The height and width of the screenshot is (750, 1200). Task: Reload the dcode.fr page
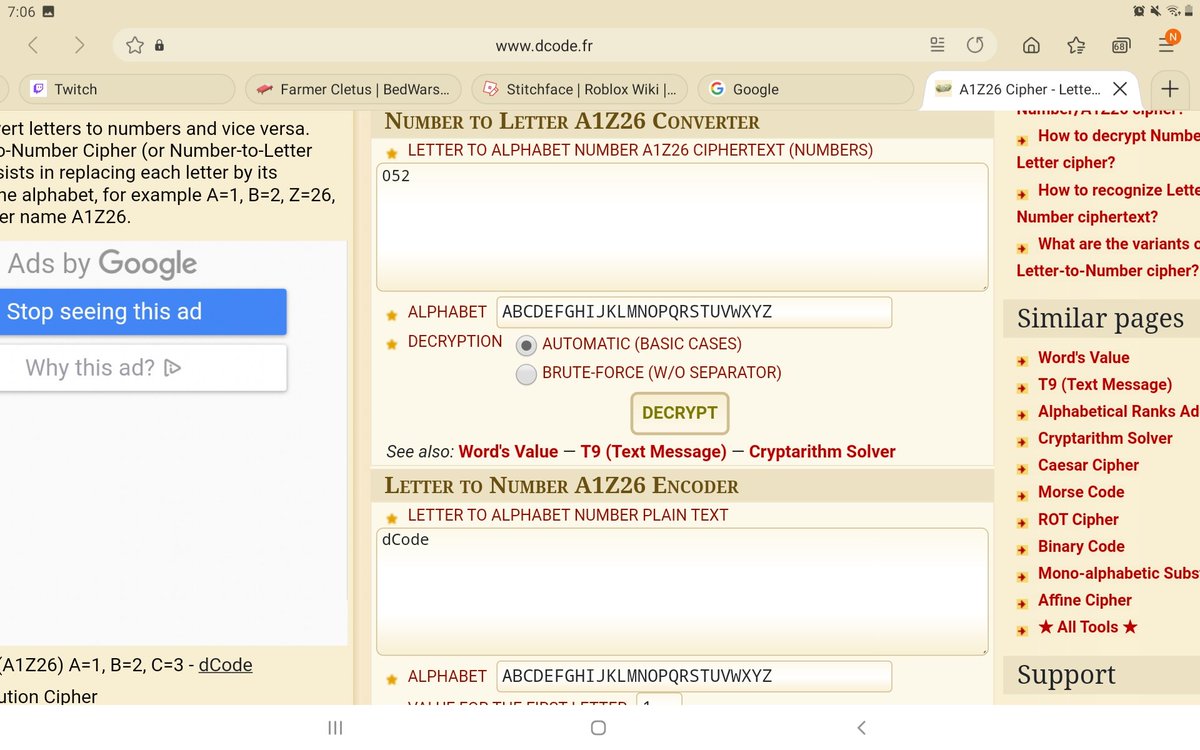point(975,45)
